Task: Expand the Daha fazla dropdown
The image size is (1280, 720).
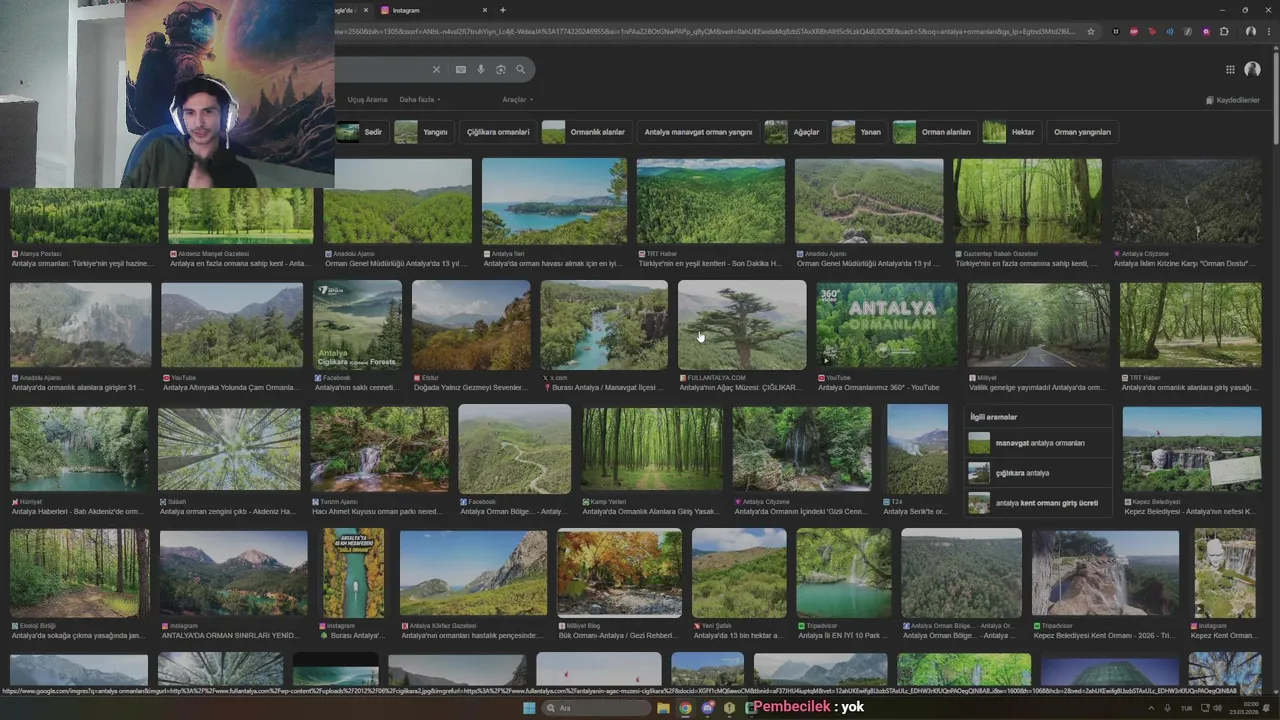Action: pyautogui.click(x=419, y=100)
